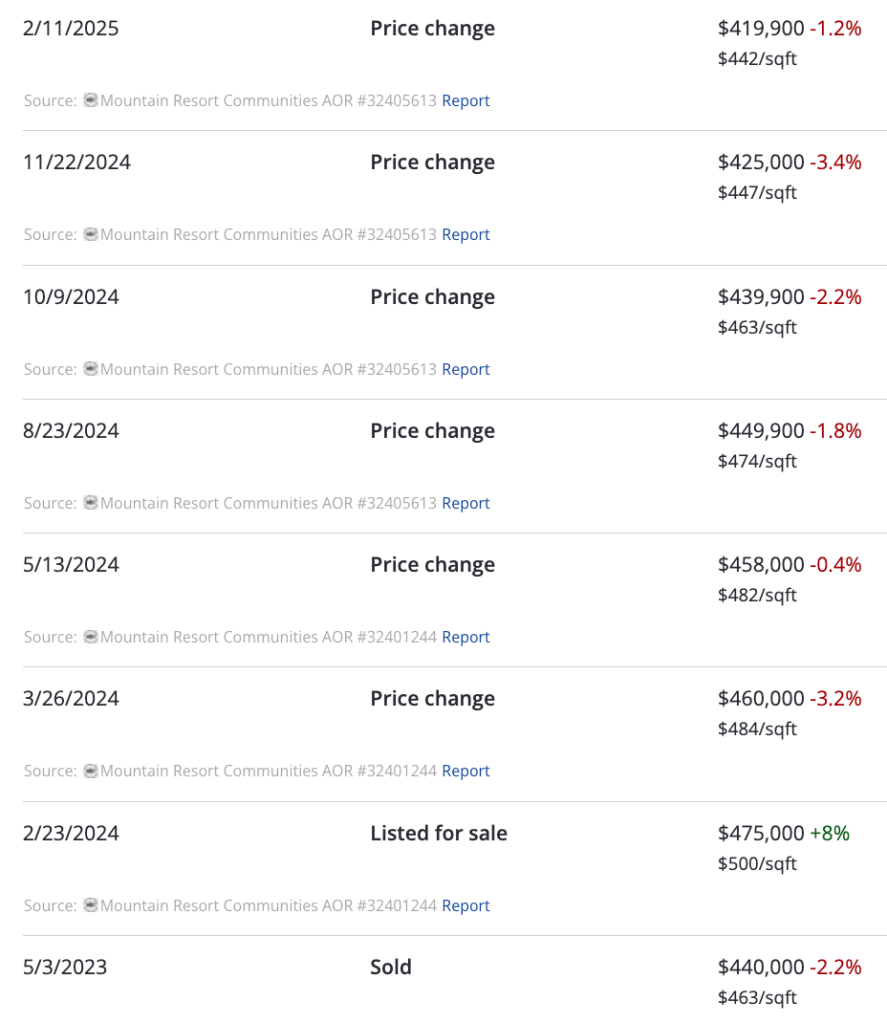887x1023 pixels.
Task: Click the MLS source icon under 2/11/2025
Action: (90, 100)
